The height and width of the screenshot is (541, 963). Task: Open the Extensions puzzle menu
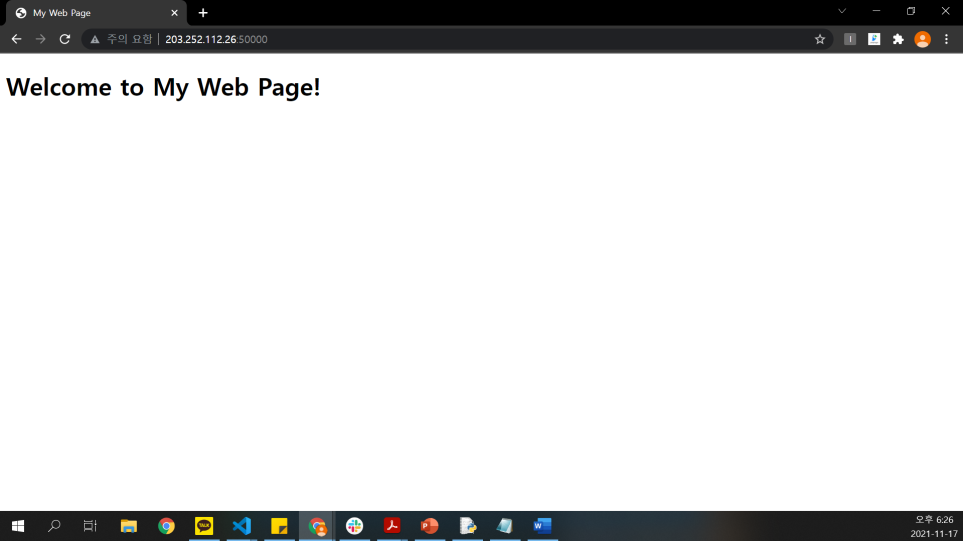coord(899,39)
